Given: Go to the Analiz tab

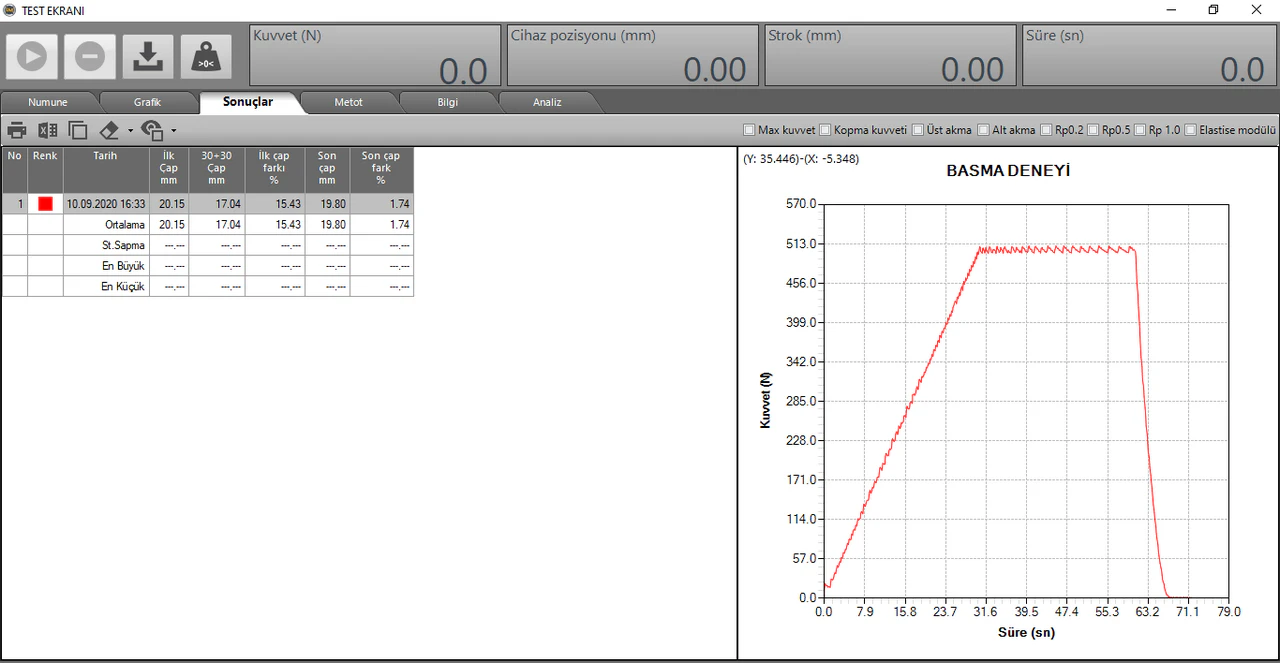Looking at the screenshot, I should pos(547,102).
